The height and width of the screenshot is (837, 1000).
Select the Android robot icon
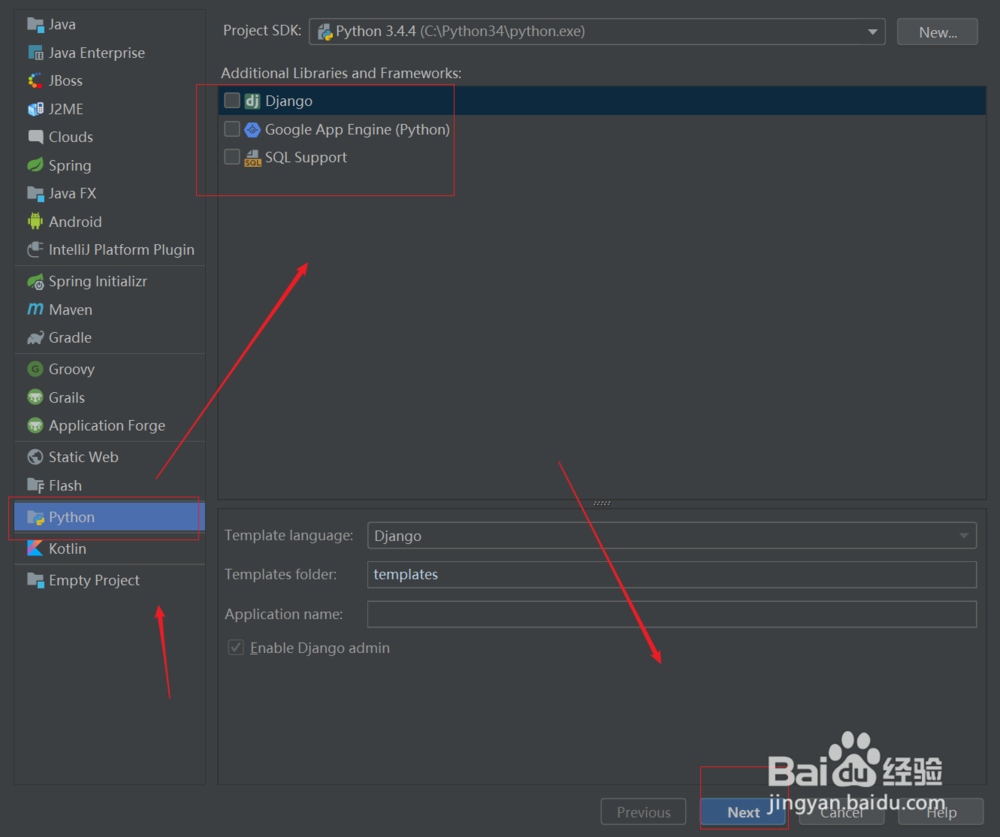coord(35,221)
